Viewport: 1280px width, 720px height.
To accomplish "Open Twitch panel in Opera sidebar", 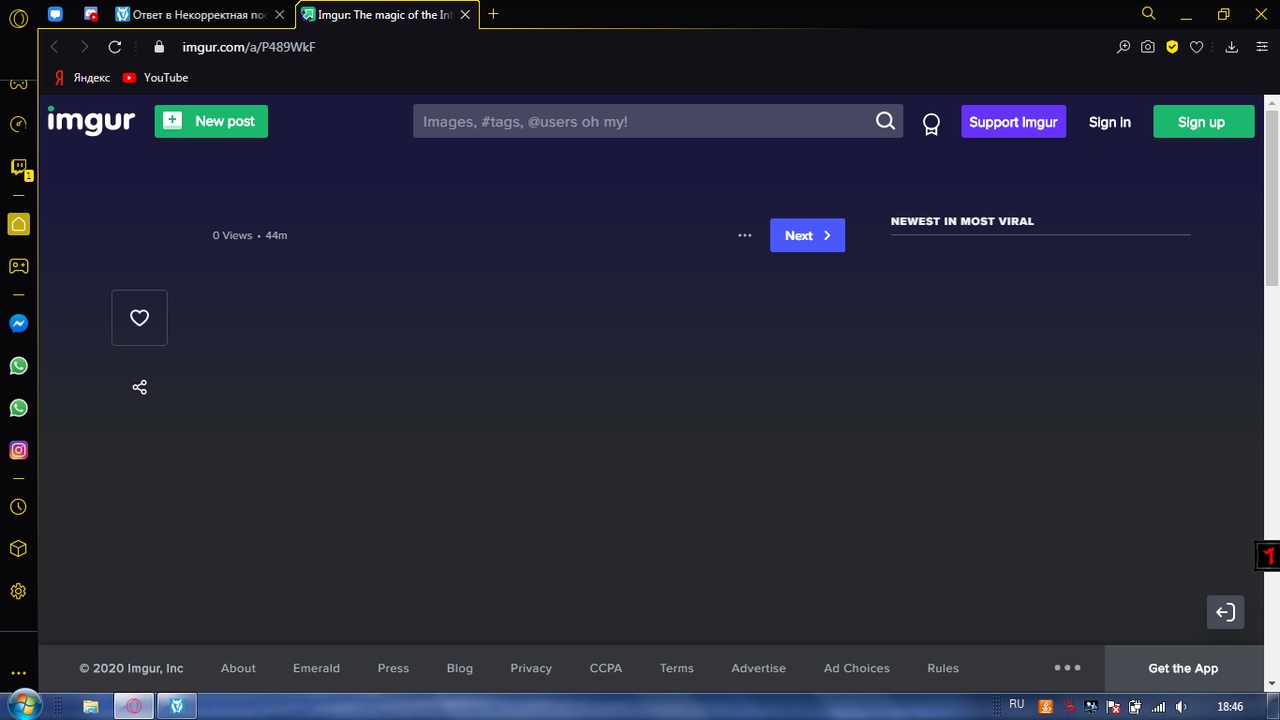I will [18, 167].
